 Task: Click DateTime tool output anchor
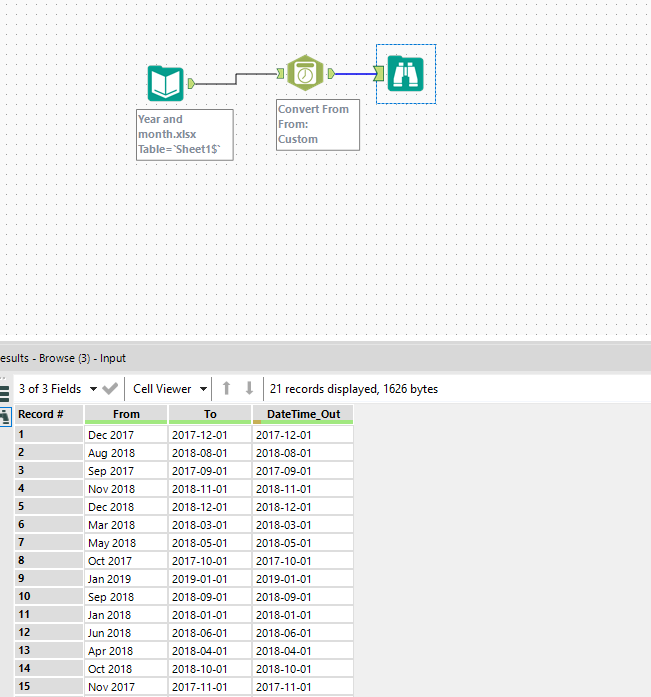(x=331, y=74)
